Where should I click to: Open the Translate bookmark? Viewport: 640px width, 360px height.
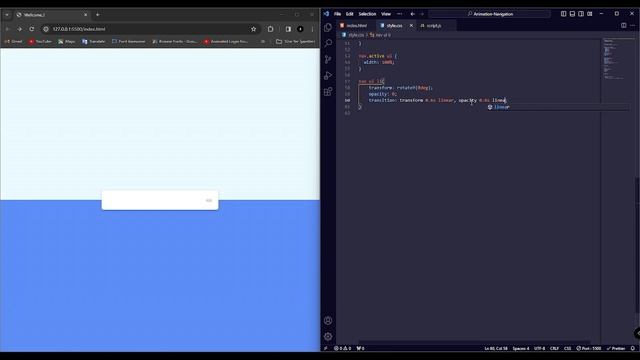[x=93, y=41]
